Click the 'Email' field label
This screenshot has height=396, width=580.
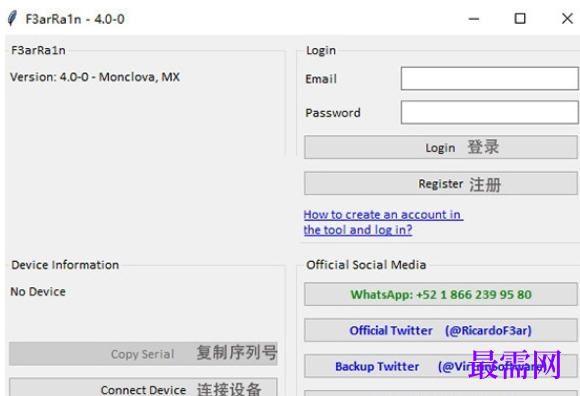click(x=321, y=79)
